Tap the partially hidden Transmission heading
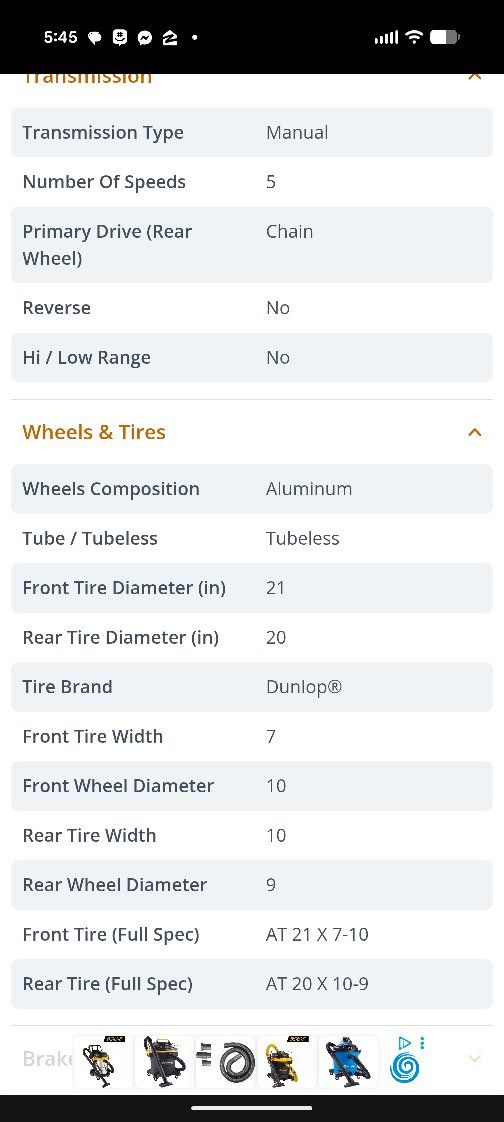 87,77
